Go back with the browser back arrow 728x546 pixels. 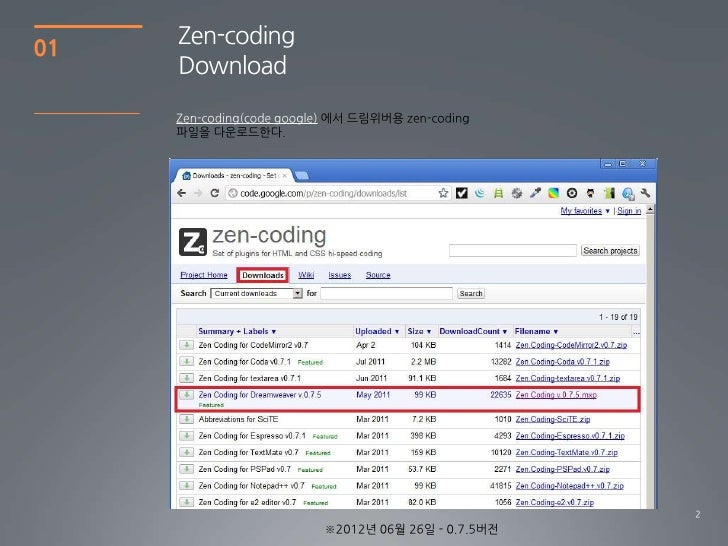tap(182, 193)
